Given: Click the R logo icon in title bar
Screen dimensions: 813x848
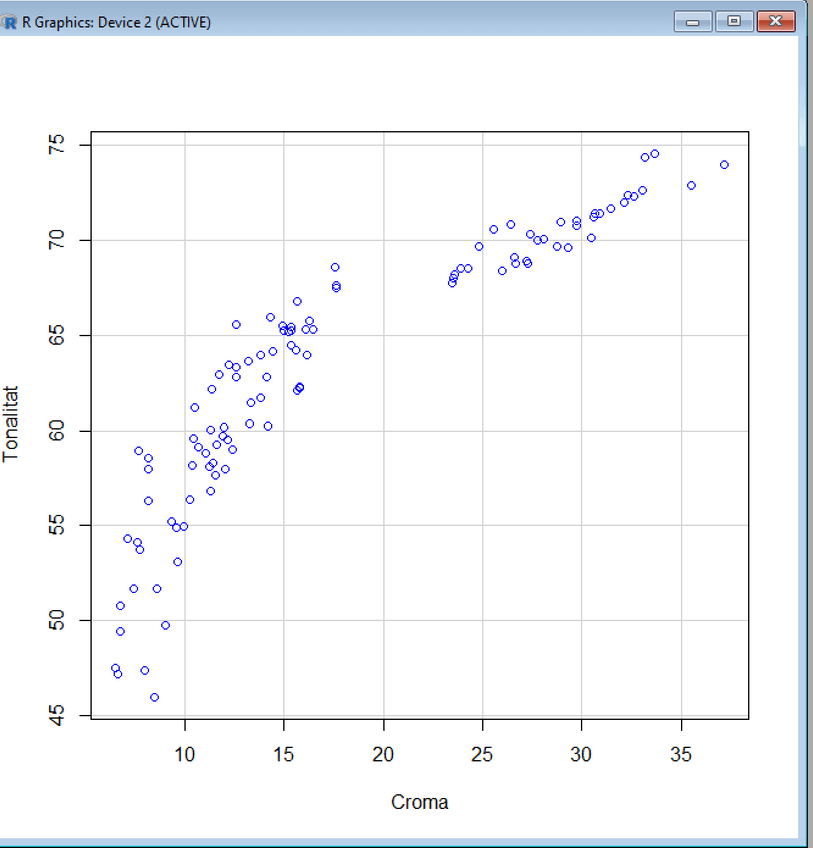Looking at the screenshot, I should (x=9, y=22).
